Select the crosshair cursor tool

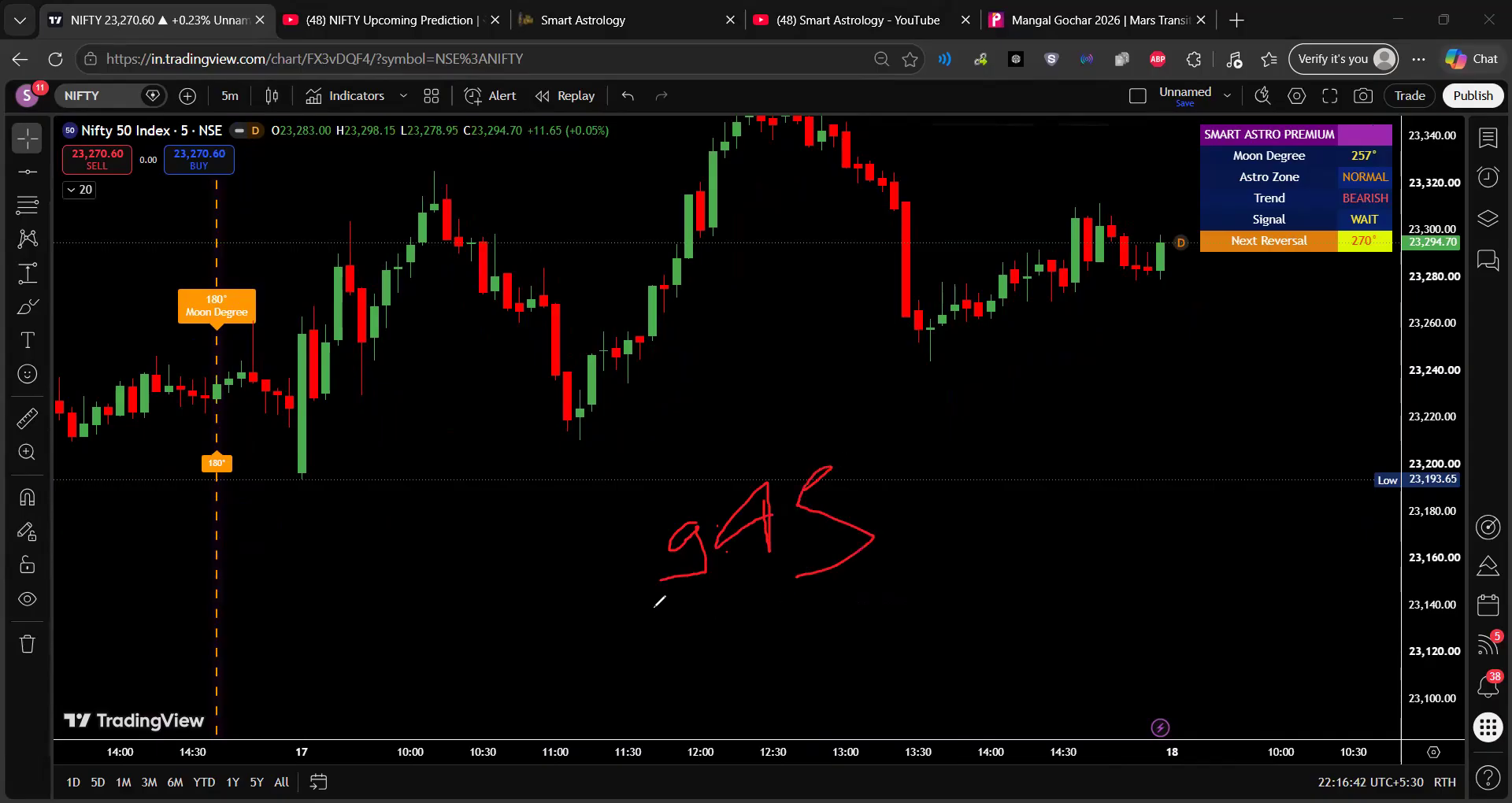click(28, 139)
